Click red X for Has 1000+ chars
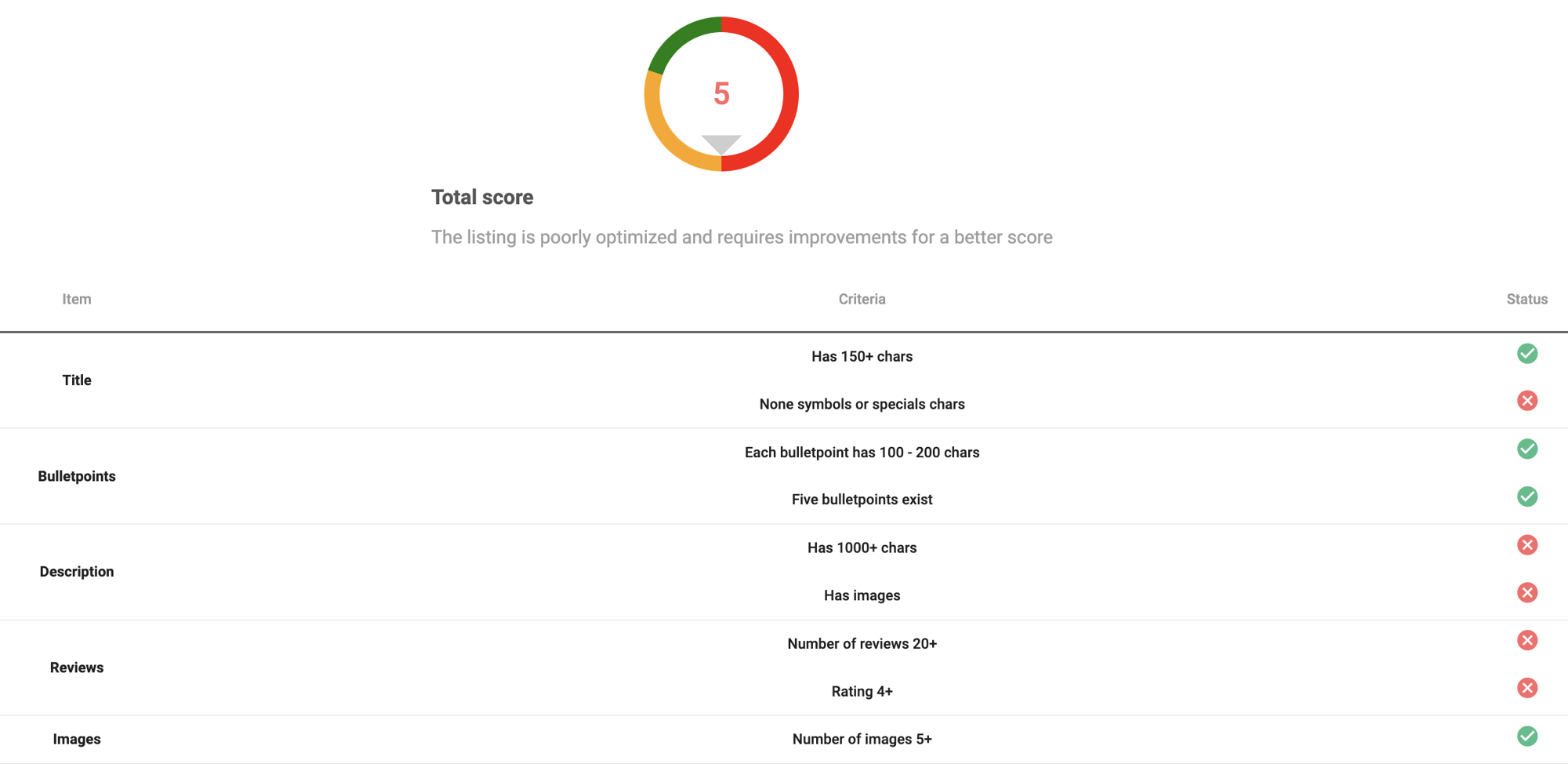The width and height of the screenshot is (1568, 764). pos(1526,544)
